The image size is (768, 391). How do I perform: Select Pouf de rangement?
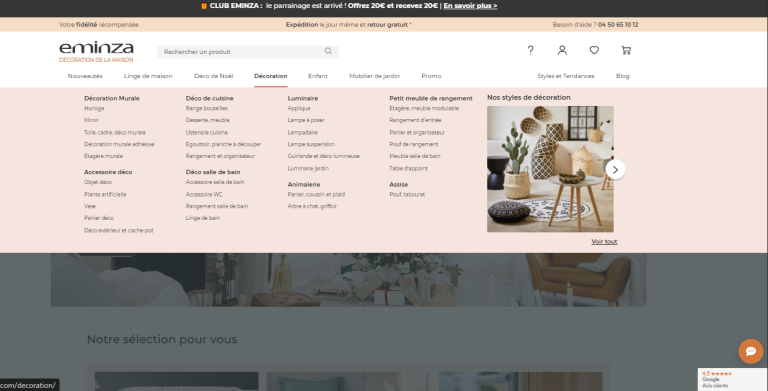coord(414,144)
